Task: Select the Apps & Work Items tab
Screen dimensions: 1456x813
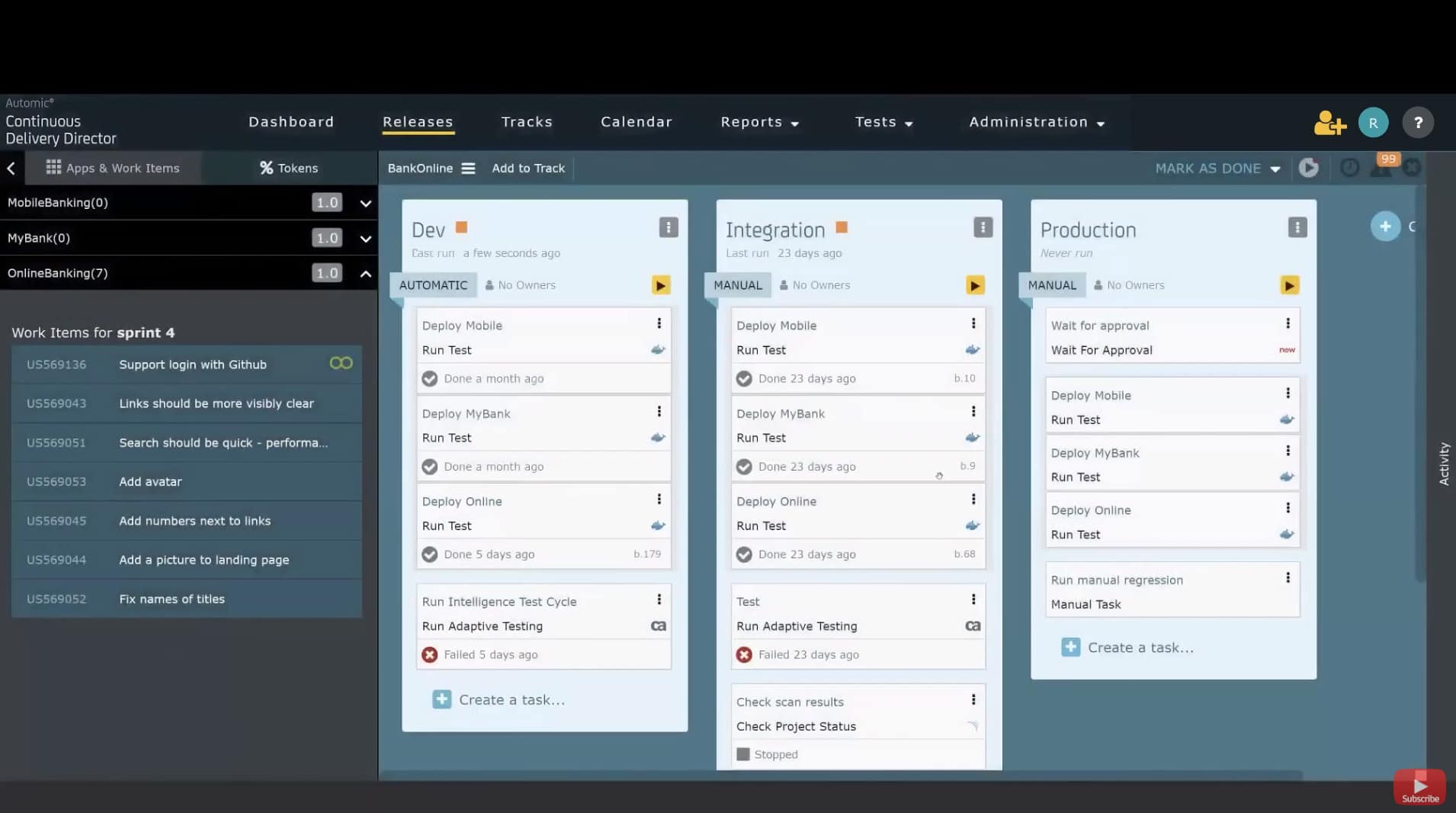Action: click(113, 169)
